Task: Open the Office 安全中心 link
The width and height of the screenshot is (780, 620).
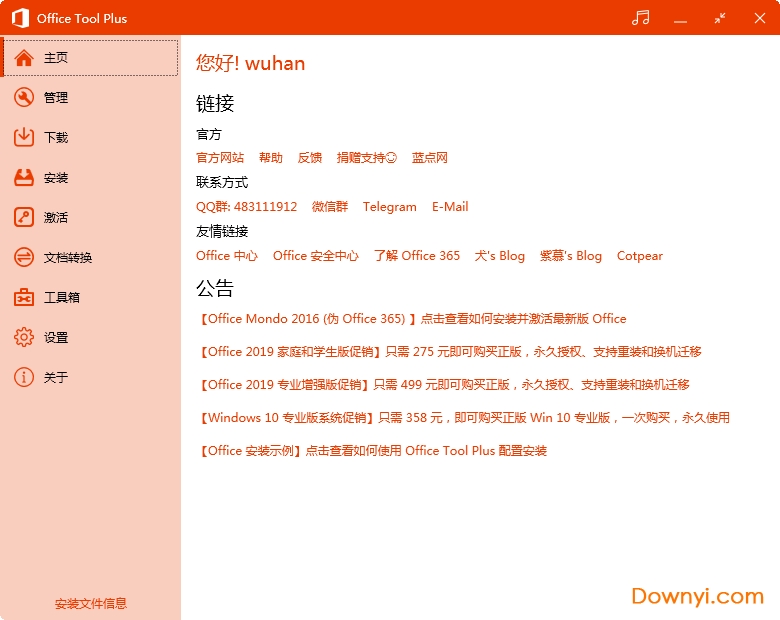Action: [315, 256]
